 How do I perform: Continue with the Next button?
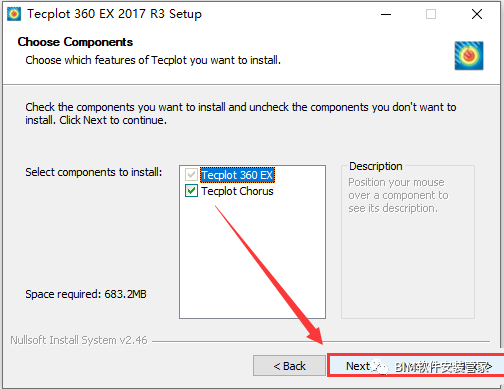tap(417, 366)
